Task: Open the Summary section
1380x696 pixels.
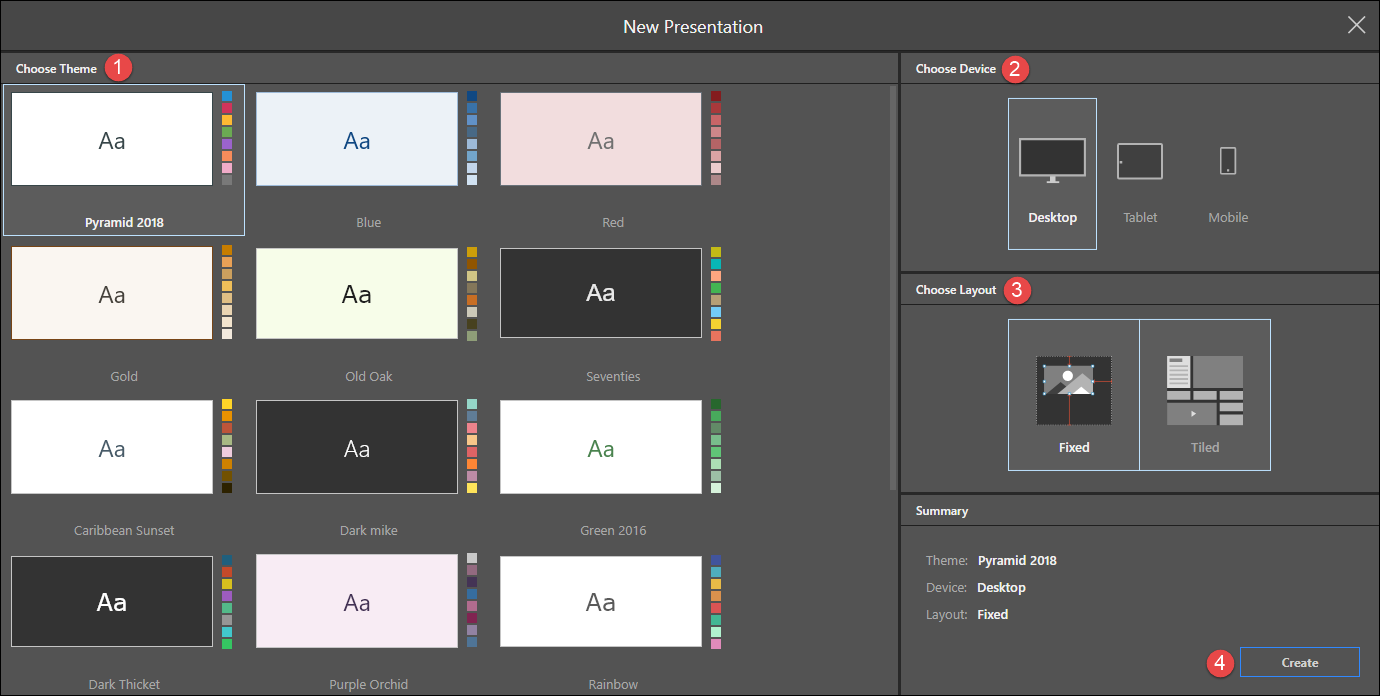Action: point(940,510)
